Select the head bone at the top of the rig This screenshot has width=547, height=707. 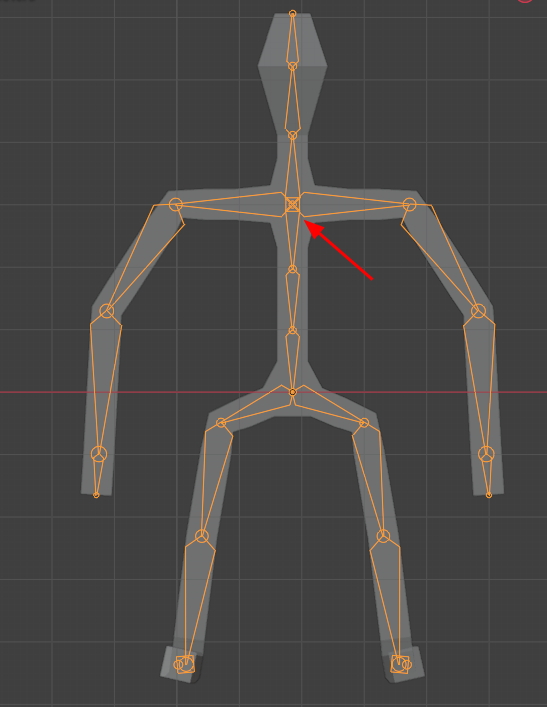[293, 41]
